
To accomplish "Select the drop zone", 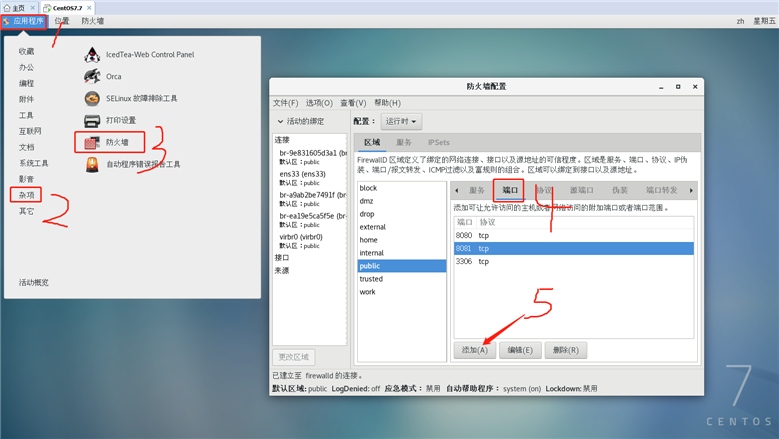I will point(401,214).
